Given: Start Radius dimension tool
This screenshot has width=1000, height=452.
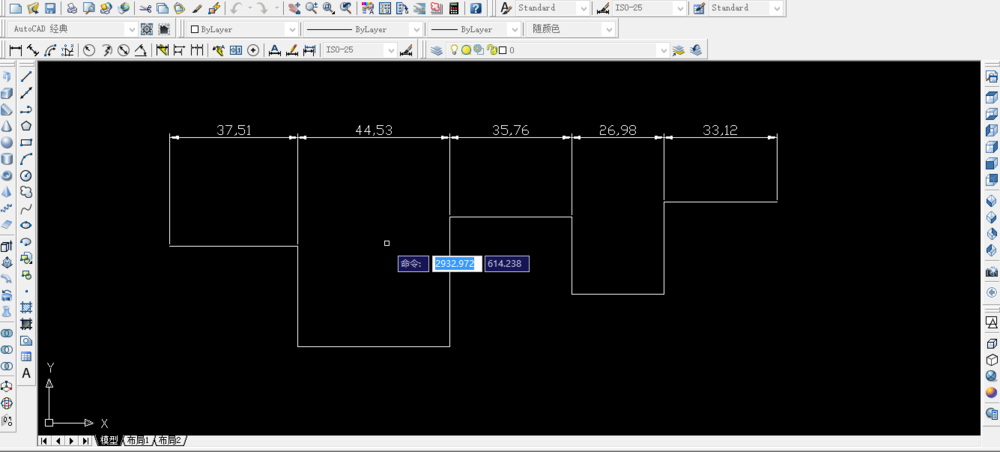Looking at the screenshot, I should (89, 50).
